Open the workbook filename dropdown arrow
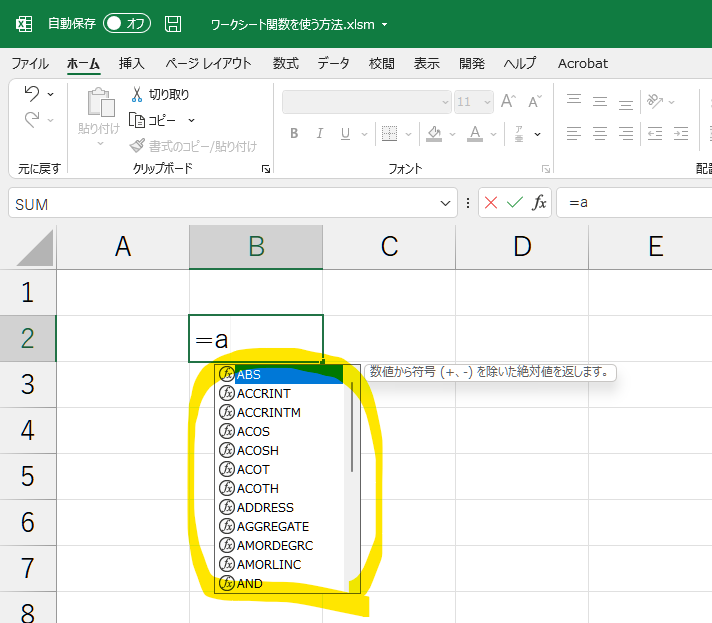 click(385, 24)
